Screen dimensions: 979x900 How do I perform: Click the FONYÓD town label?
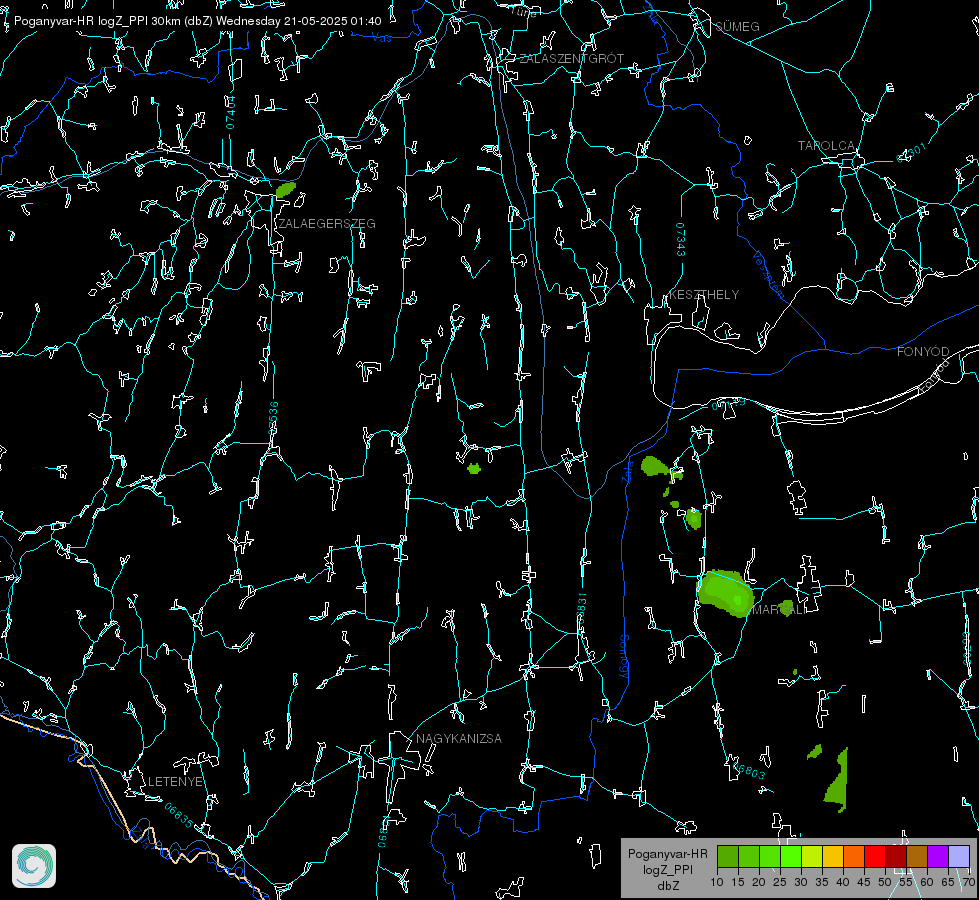923,352
